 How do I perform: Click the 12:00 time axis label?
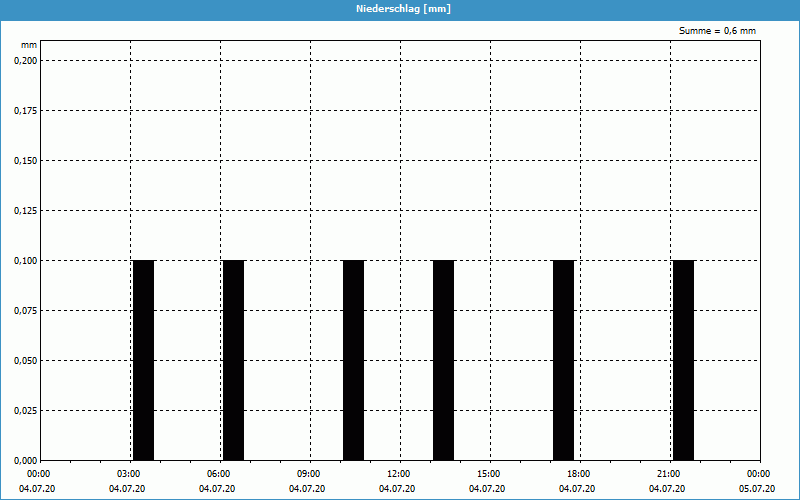click(x=398, y=474)
